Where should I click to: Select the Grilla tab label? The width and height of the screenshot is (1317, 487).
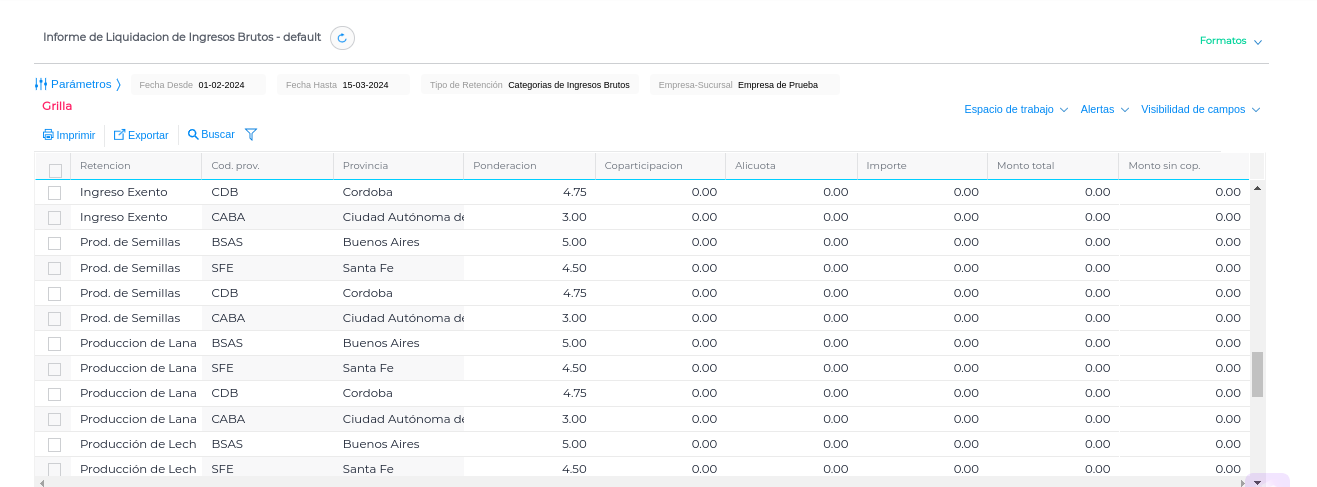click(57, 106)
